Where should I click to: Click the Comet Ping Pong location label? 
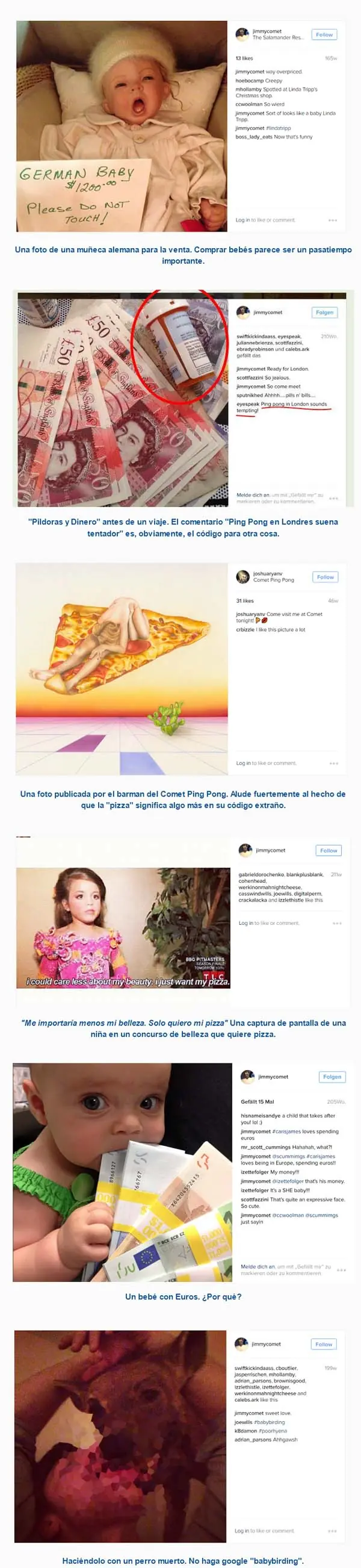(x=274, y=580)
